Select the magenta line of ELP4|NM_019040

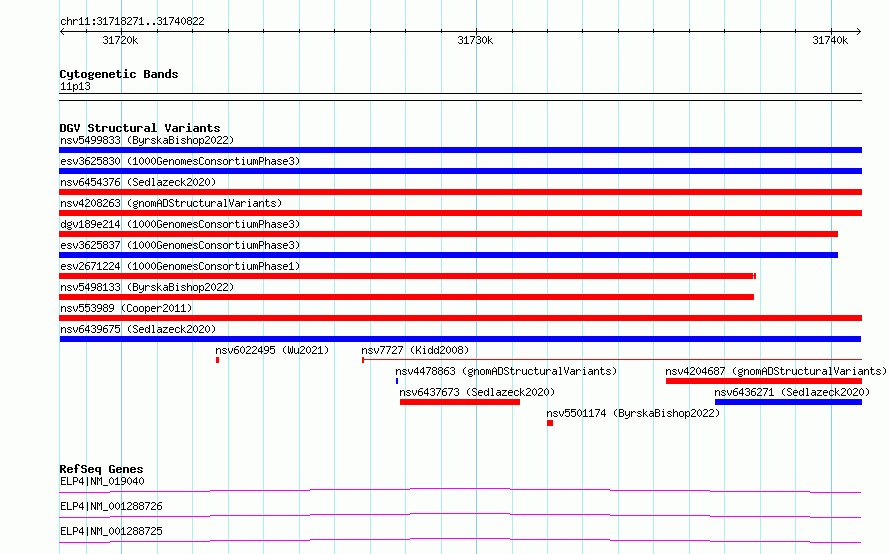(x=460, y=490)
